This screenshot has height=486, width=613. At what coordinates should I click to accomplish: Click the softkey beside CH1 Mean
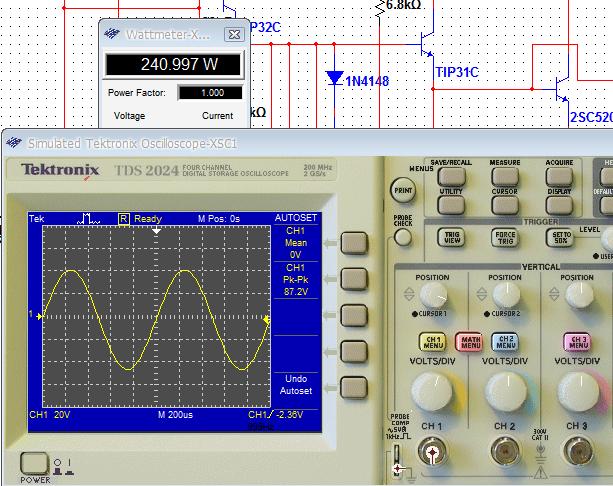point(354,243)
